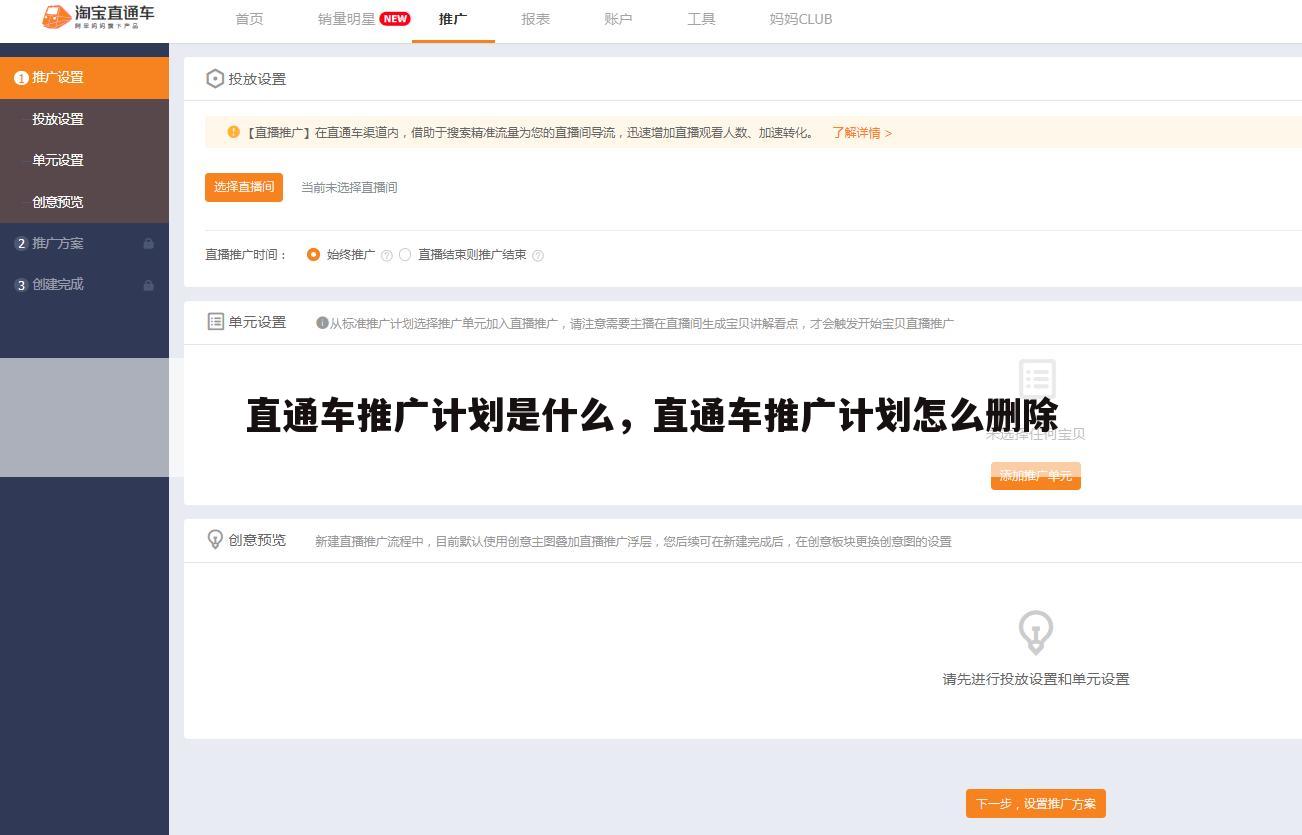Image resolution: width=1302 pixels, height=835 pixels.
Task: Switch to the 报表 tab
Action: tap(536, 18)
